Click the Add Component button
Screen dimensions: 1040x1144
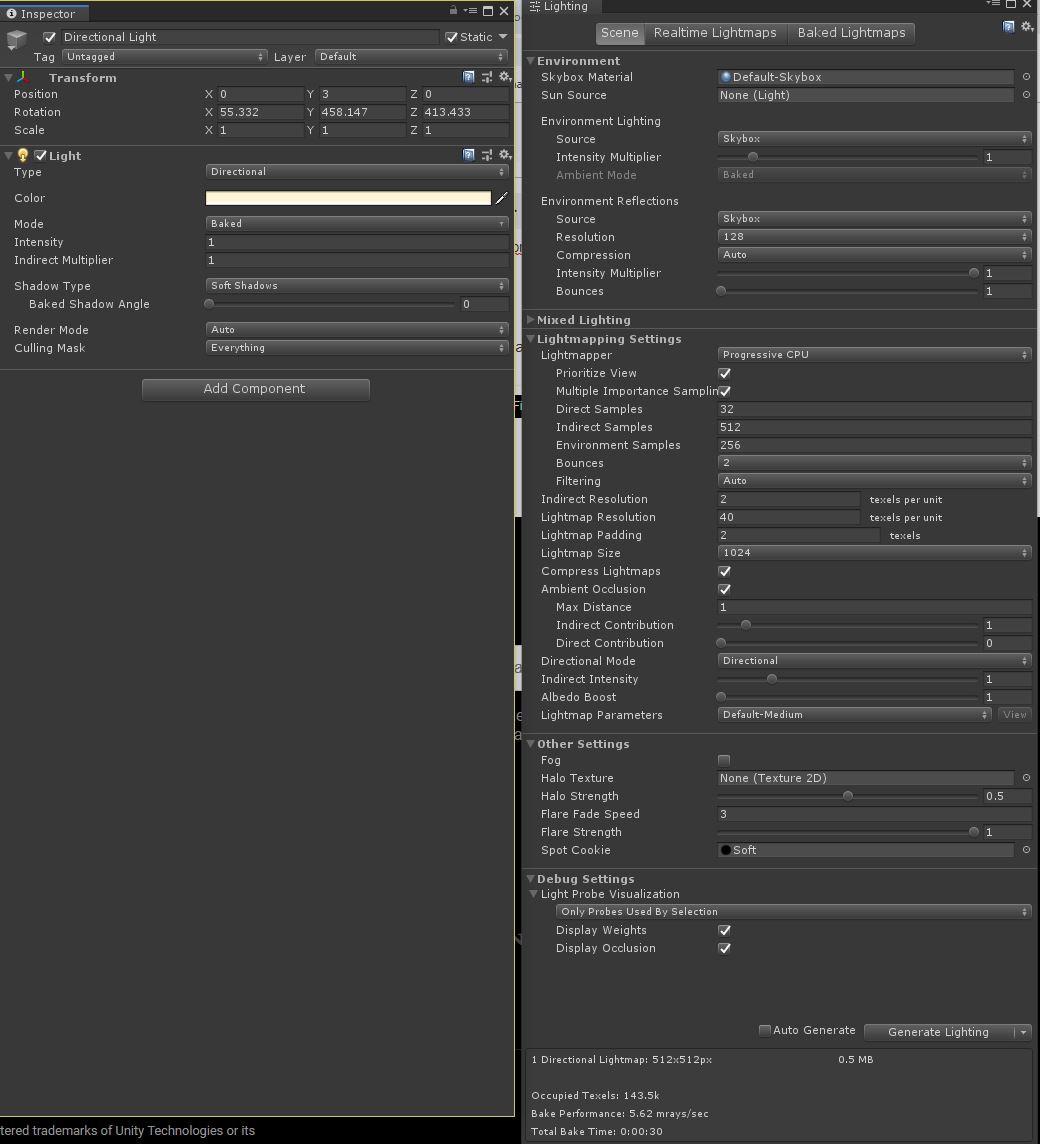pos(255,389)
